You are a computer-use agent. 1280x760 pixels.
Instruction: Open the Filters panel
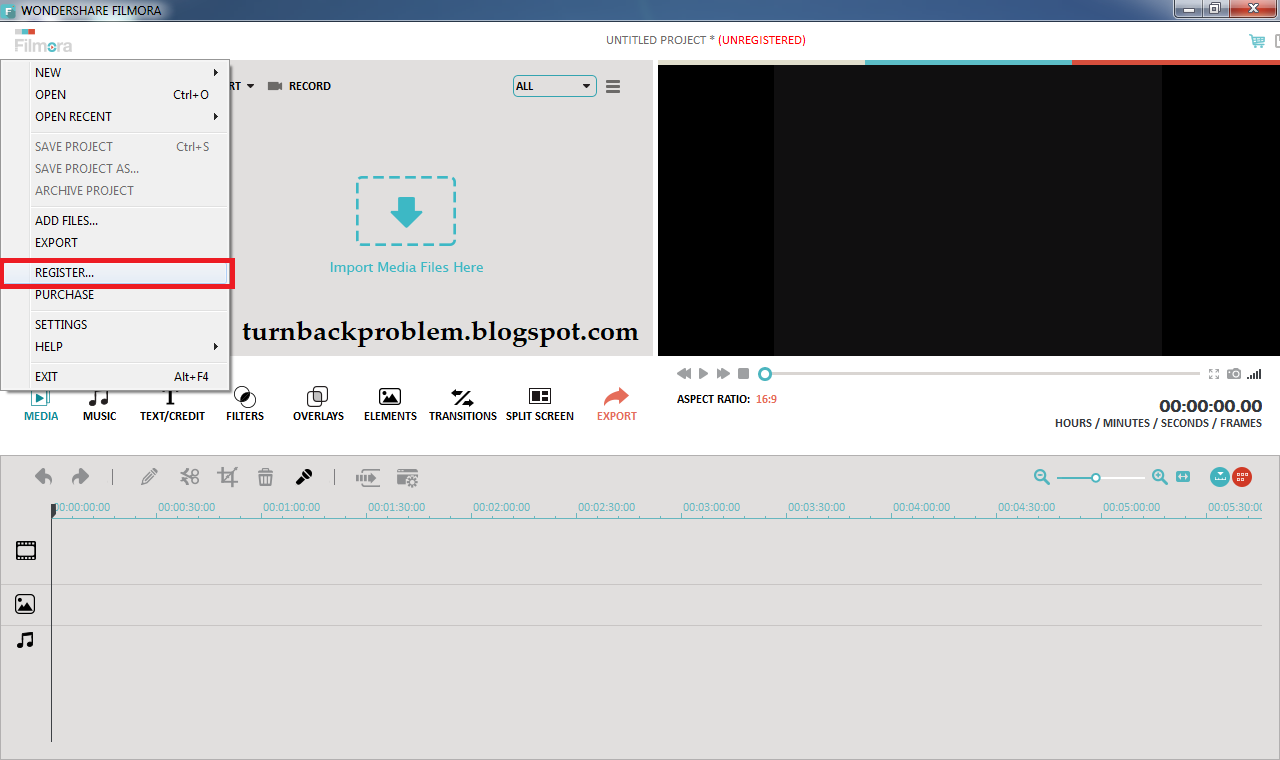(244, 404)
